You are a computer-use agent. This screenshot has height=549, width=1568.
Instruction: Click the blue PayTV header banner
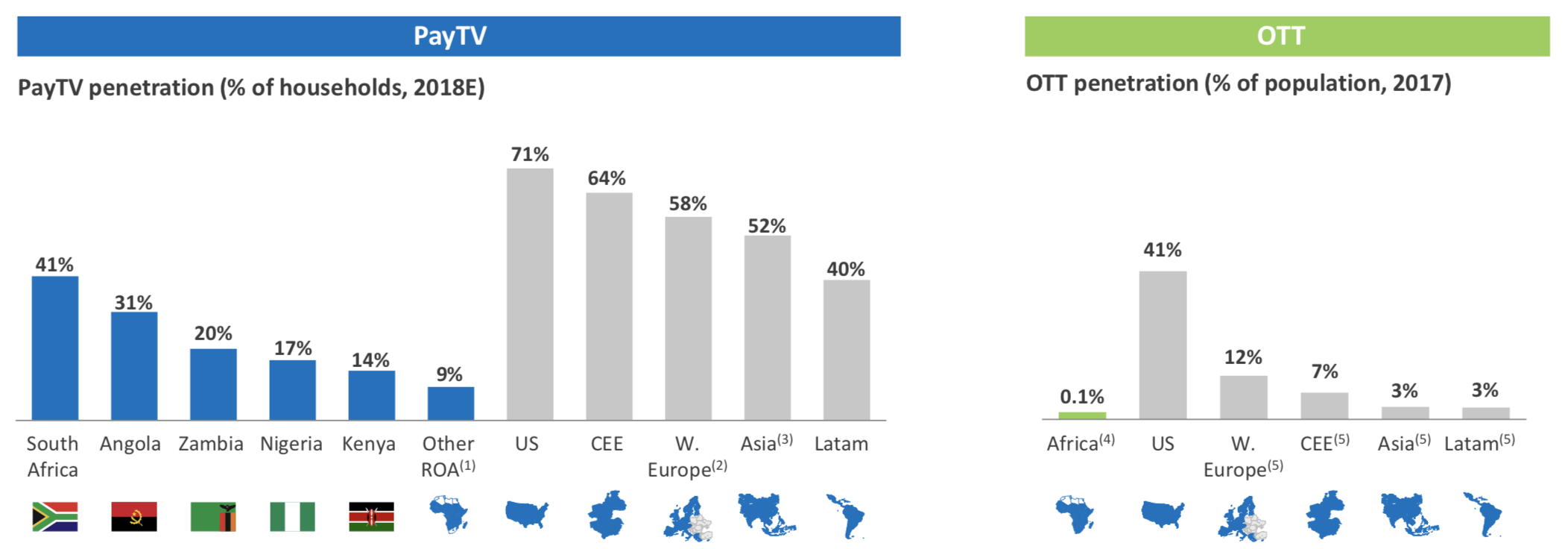(x=458, y=36)
